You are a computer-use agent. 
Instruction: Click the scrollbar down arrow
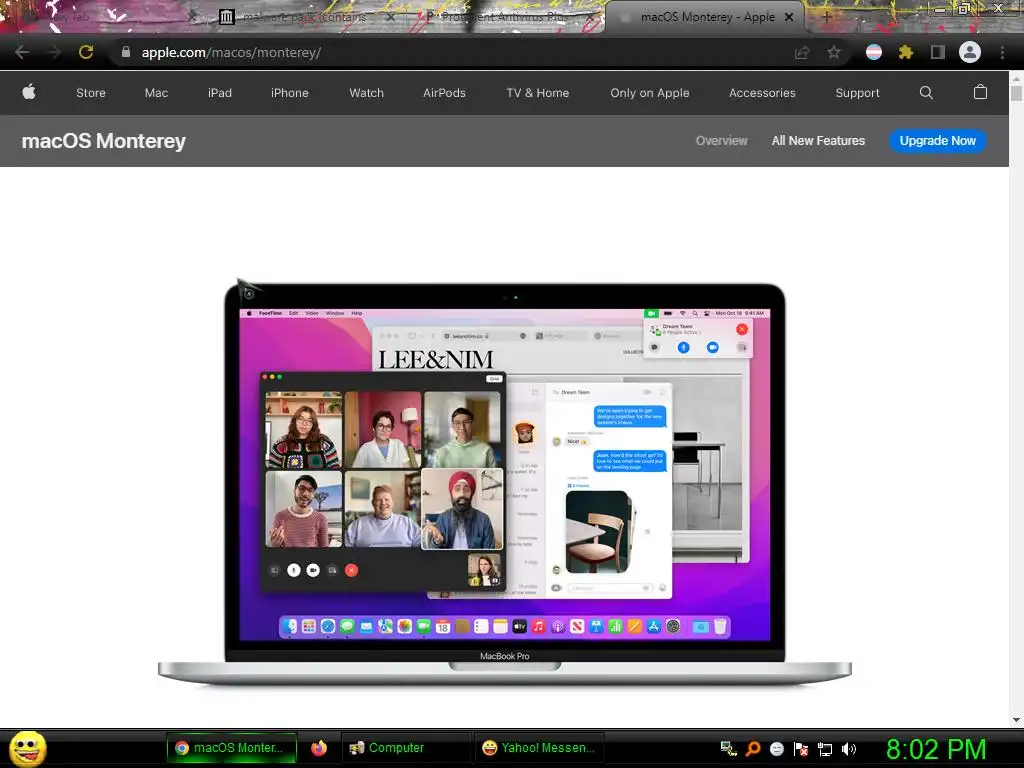click(1016, 720)
